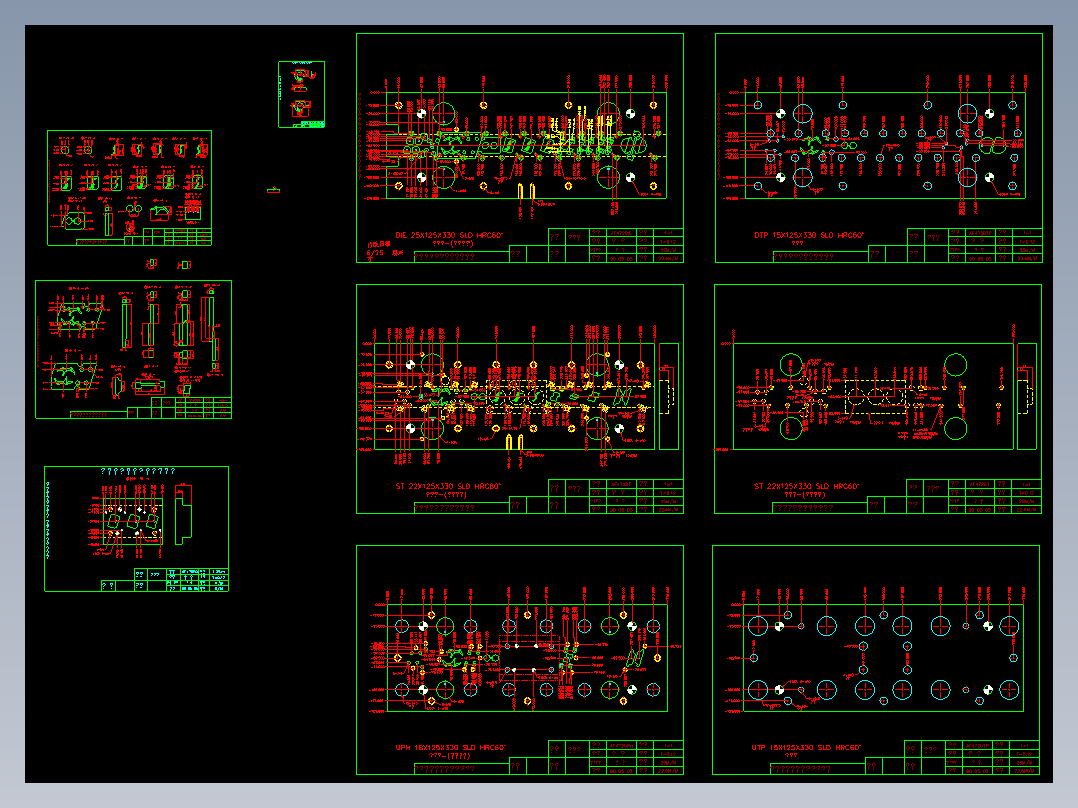Screen dimensions: 1078x808
Task: Pick the tiny miniature drawing sheet
Action: click(x=301, y=94)
